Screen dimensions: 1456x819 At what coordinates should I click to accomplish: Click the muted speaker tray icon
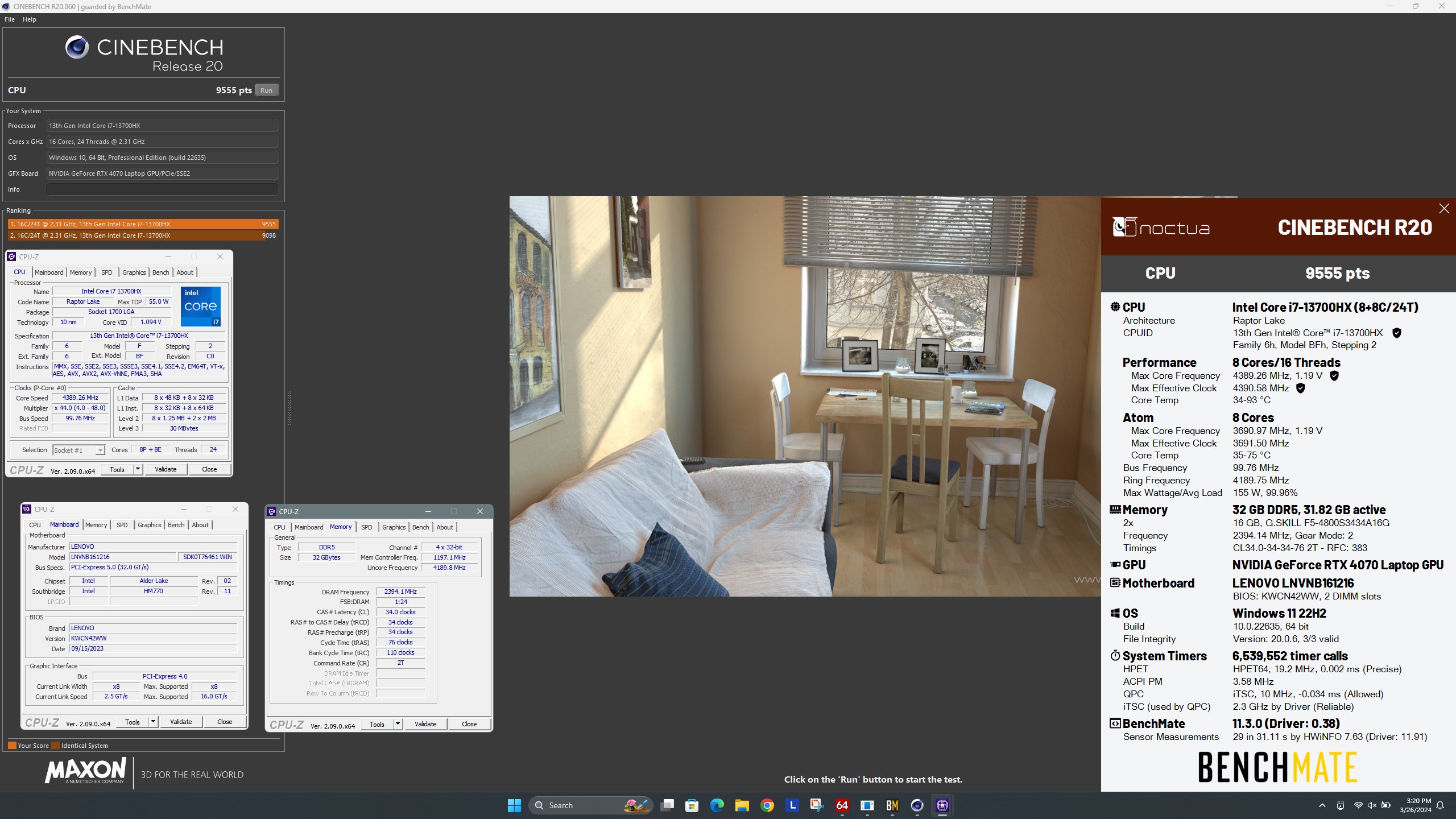[1372, 805]
